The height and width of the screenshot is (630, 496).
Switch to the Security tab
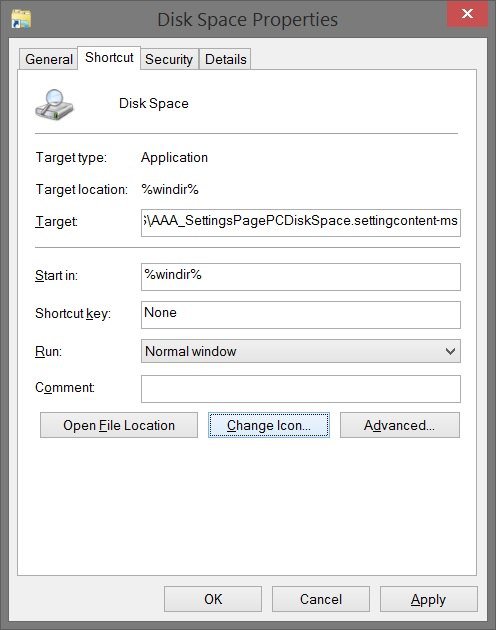169,59
